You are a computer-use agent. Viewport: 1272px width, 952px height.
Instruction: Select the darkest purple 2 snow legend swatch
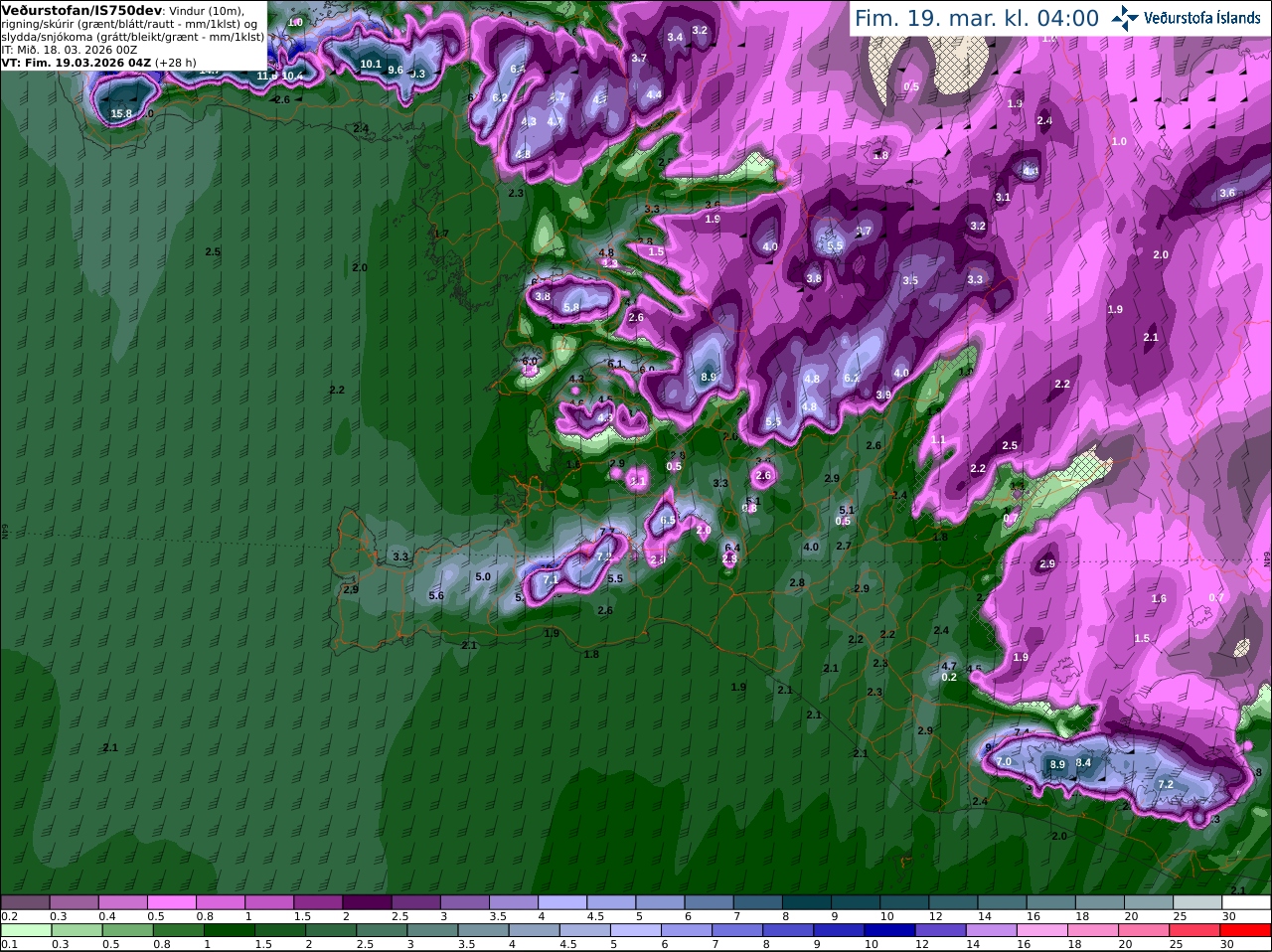[367, 902]
